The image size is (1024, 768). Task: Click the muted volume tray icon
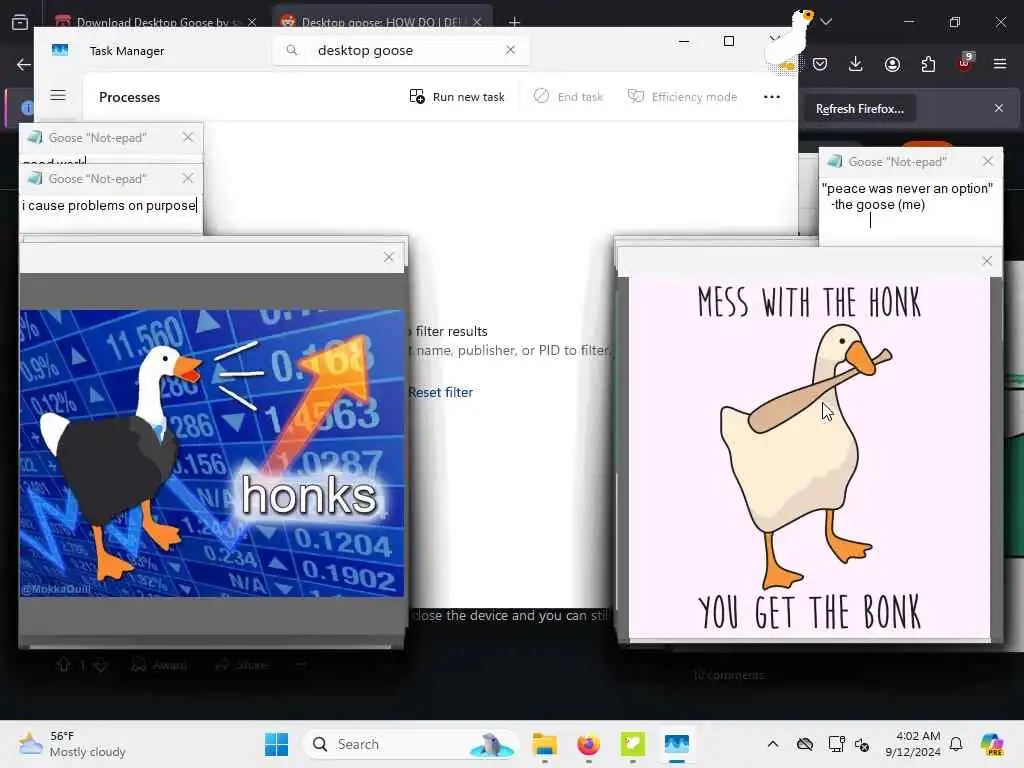pos(862,744)
